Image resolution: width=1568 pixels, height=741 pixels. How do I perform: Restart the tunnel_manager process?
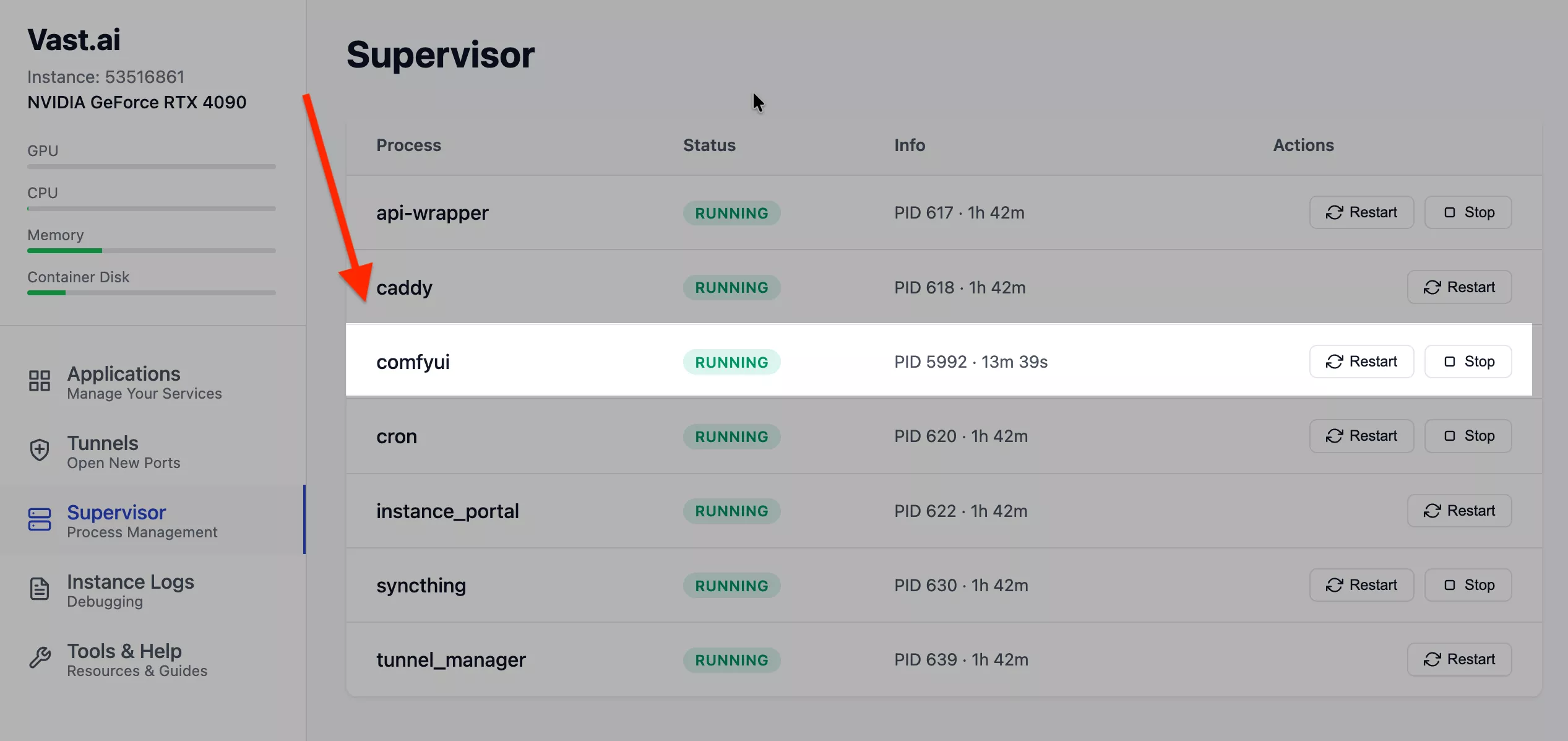pos(1459,659)
